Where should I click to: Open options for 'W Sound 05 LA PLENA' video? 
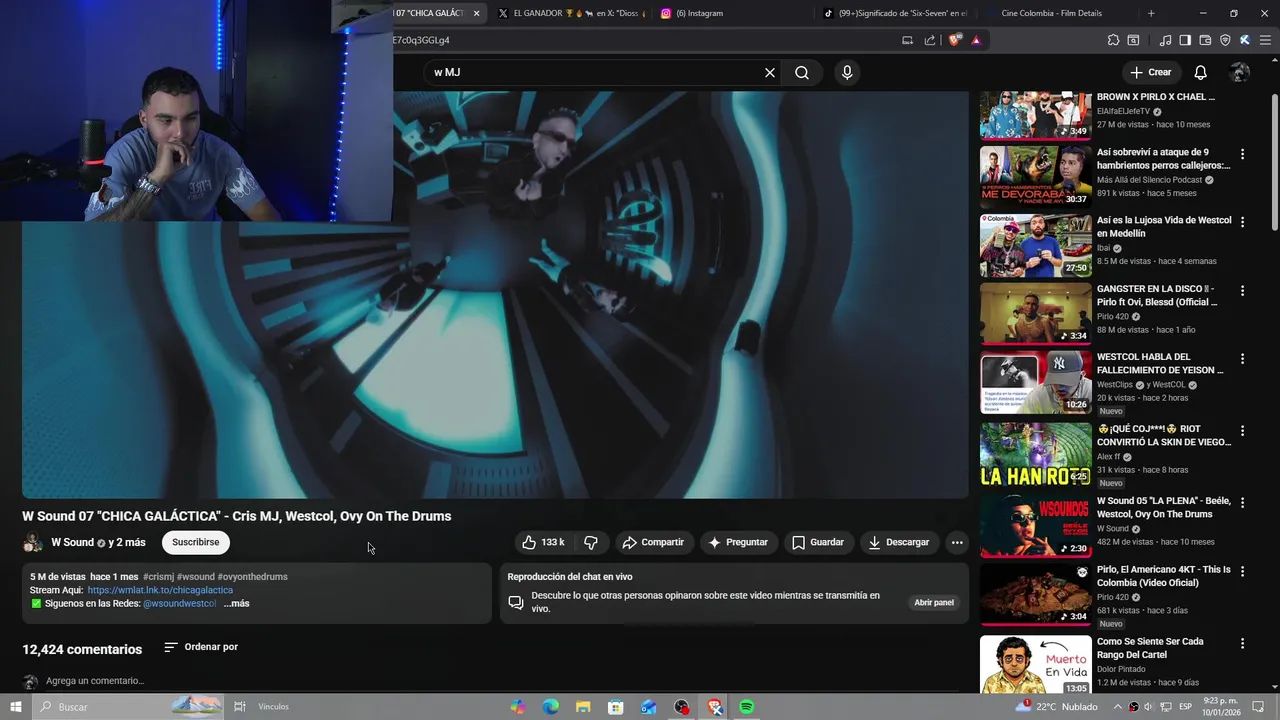pos(1242,503)
